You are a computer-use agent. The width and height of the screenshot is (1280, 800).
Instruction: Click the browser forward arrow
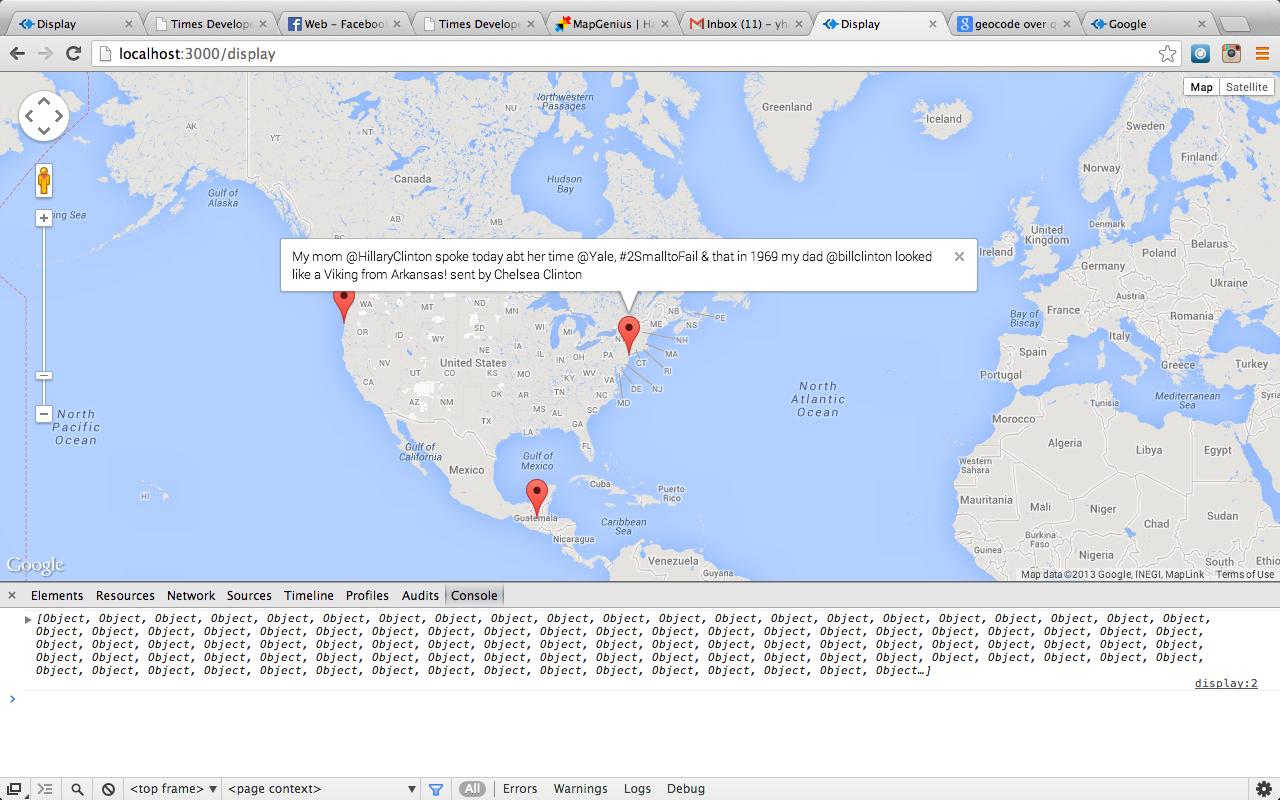pos(45,53)
